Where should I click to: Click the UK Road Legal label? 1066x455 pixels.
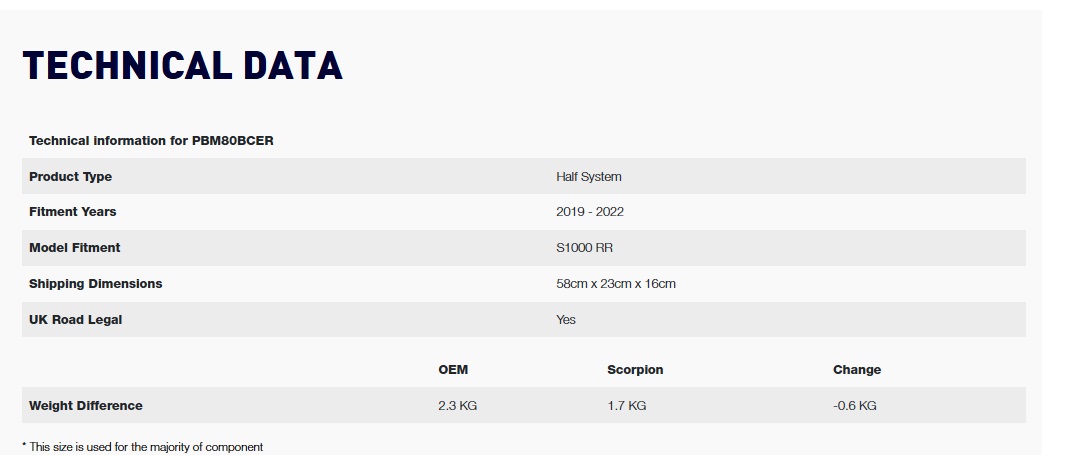pos(75,320)
